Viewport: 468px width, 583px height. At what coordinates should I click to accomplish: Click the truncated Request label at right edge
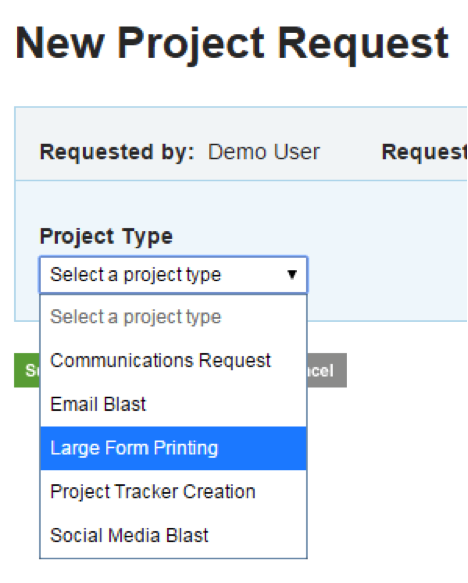(424, 152)
